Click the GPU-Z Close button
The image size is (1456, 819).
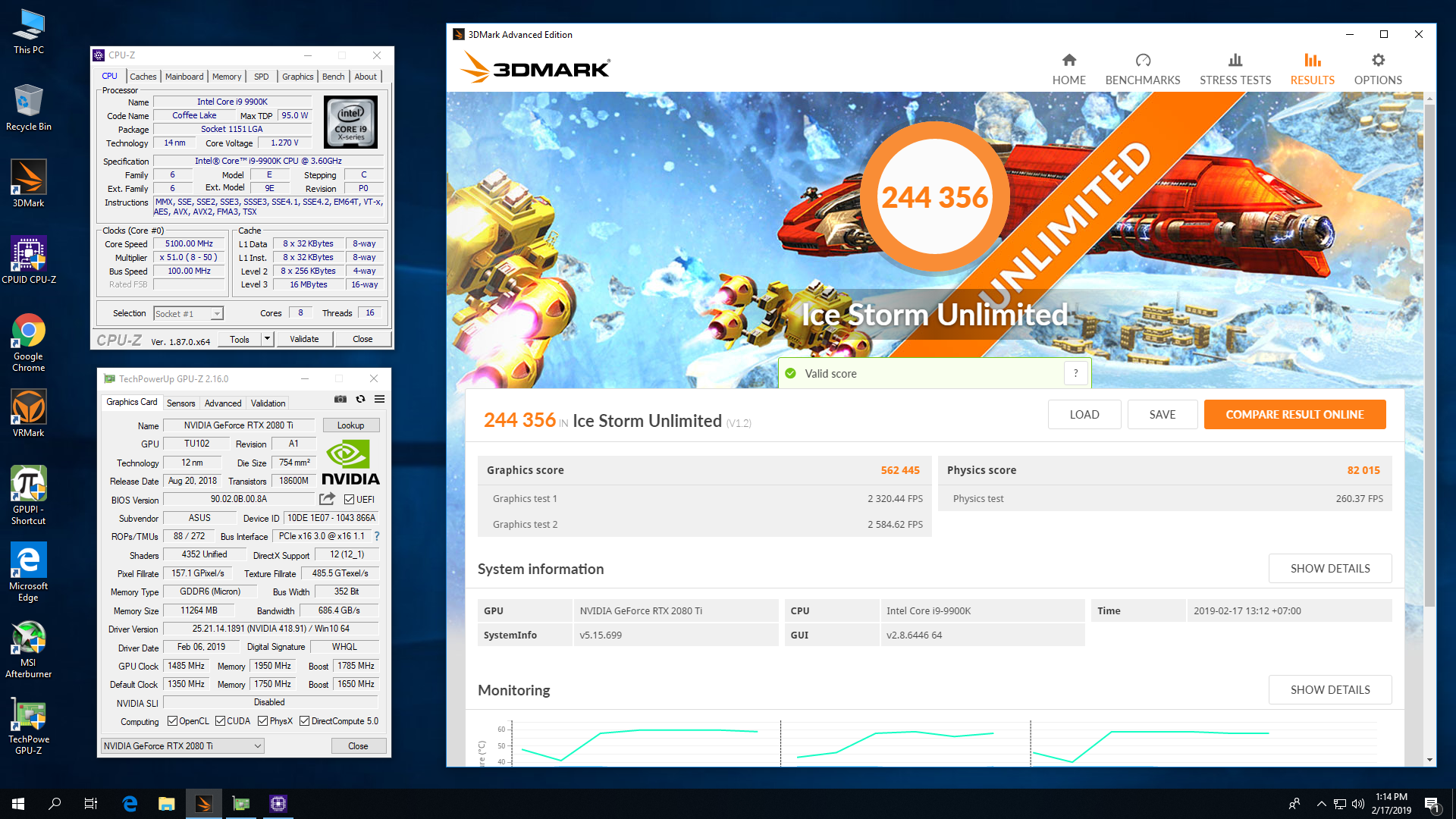pos(358,746)
